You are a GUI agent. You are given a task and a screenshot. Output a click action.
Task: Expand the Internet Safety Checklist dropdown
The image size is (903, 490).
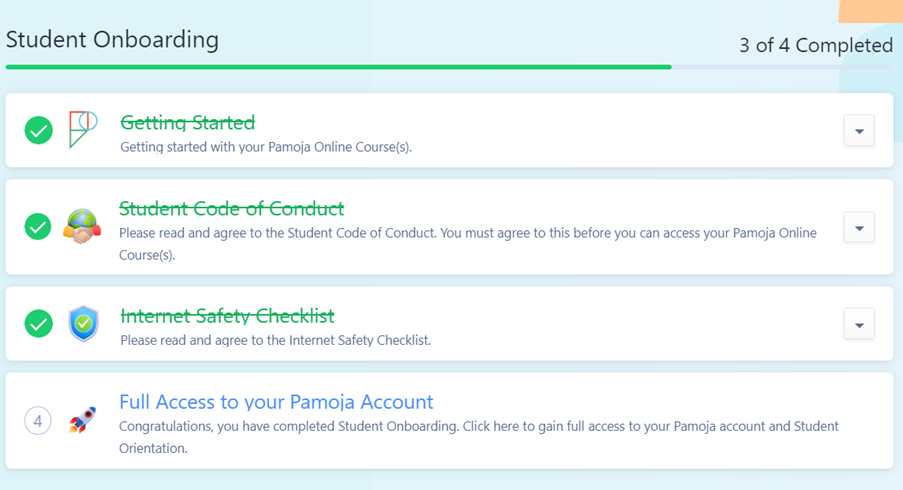pos(859,324)
